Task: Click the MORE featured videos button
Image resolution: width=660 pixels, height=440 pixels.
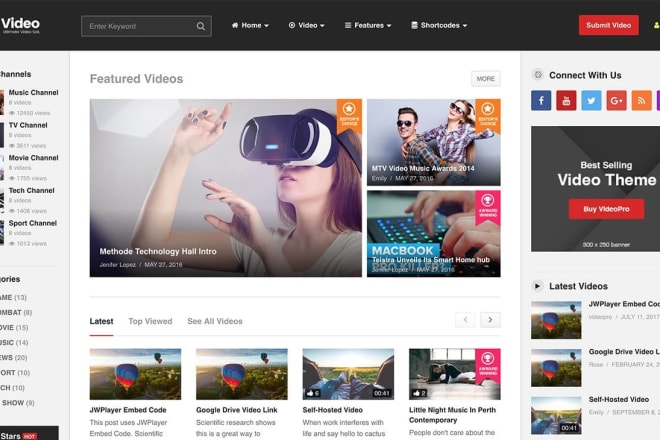Action: (x=486, y=79)
